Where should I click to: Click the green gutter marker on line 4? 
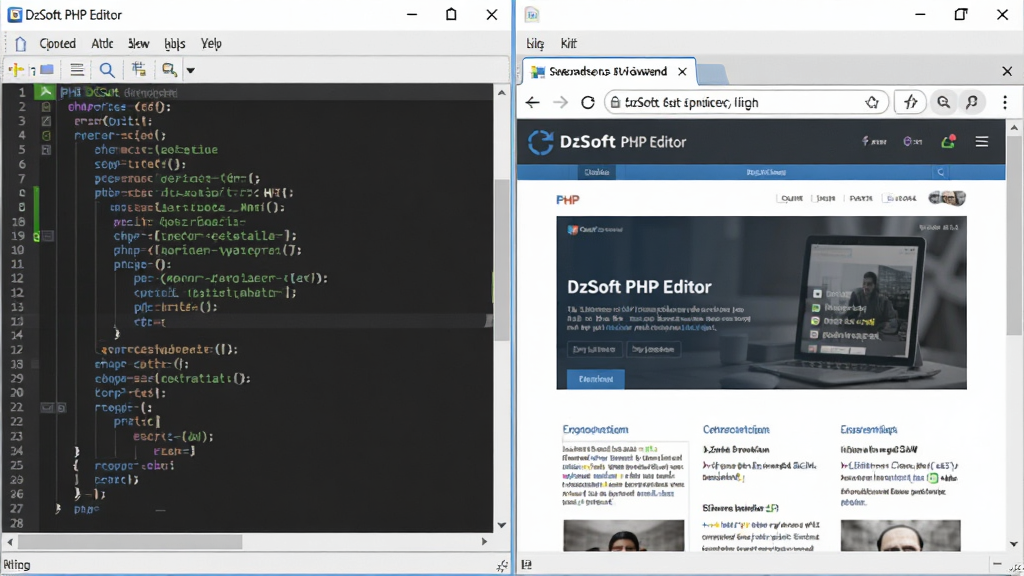tap(46, 135)
